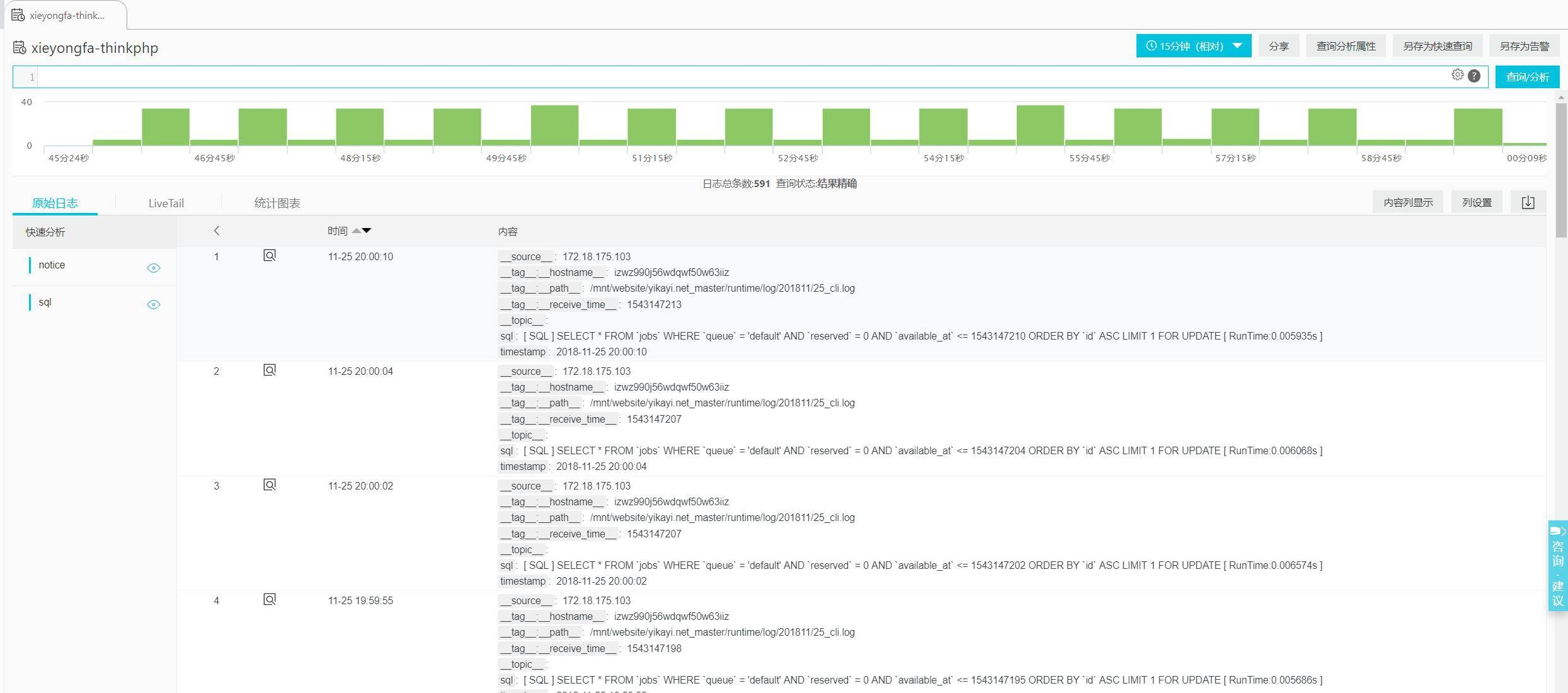
Task: Open the query settings gear icon
Action: [1457, 75]
